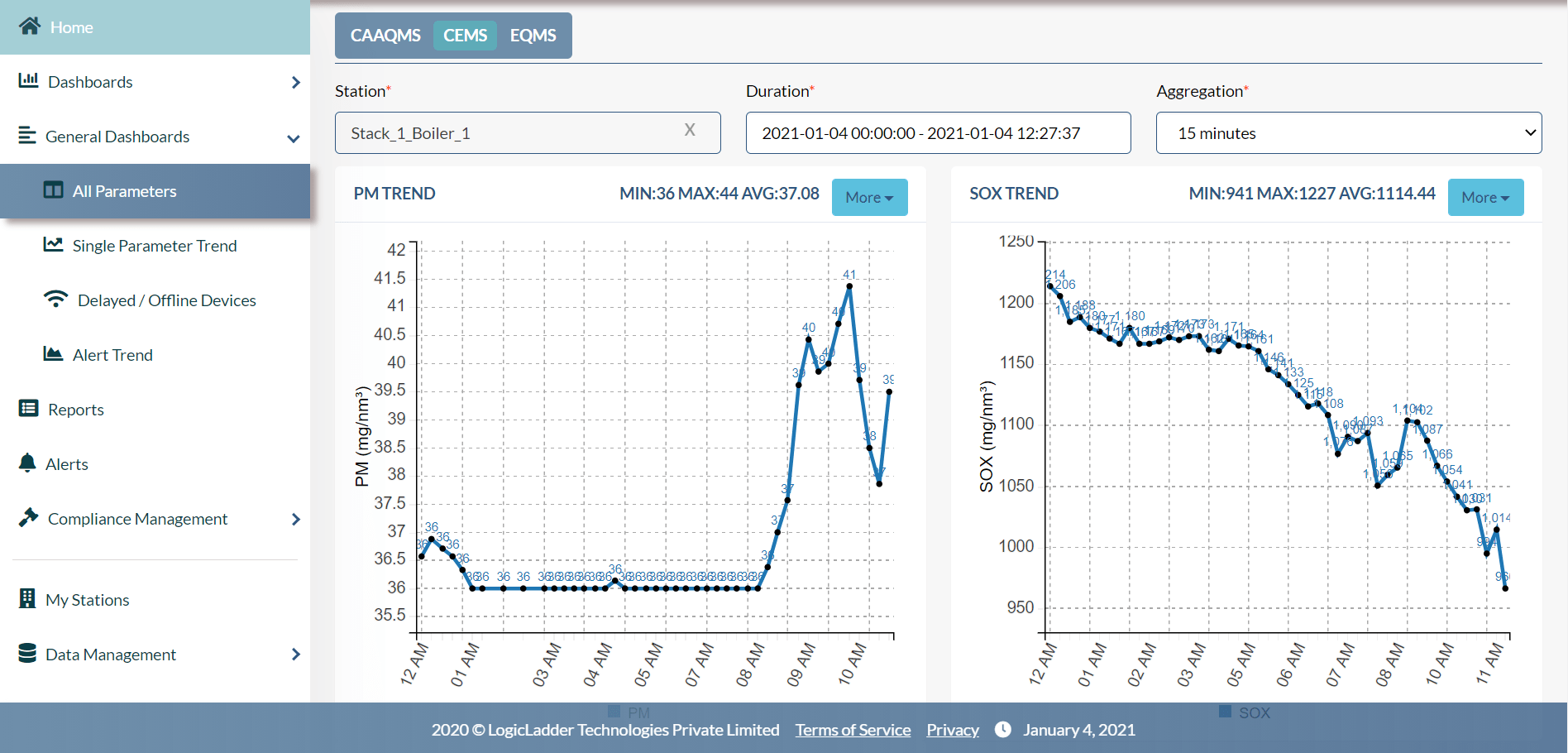The width and height of the screenshot is (1568, 753).
Task: Open Dashboards via its bar chart icon
Action: pos(27,81)
